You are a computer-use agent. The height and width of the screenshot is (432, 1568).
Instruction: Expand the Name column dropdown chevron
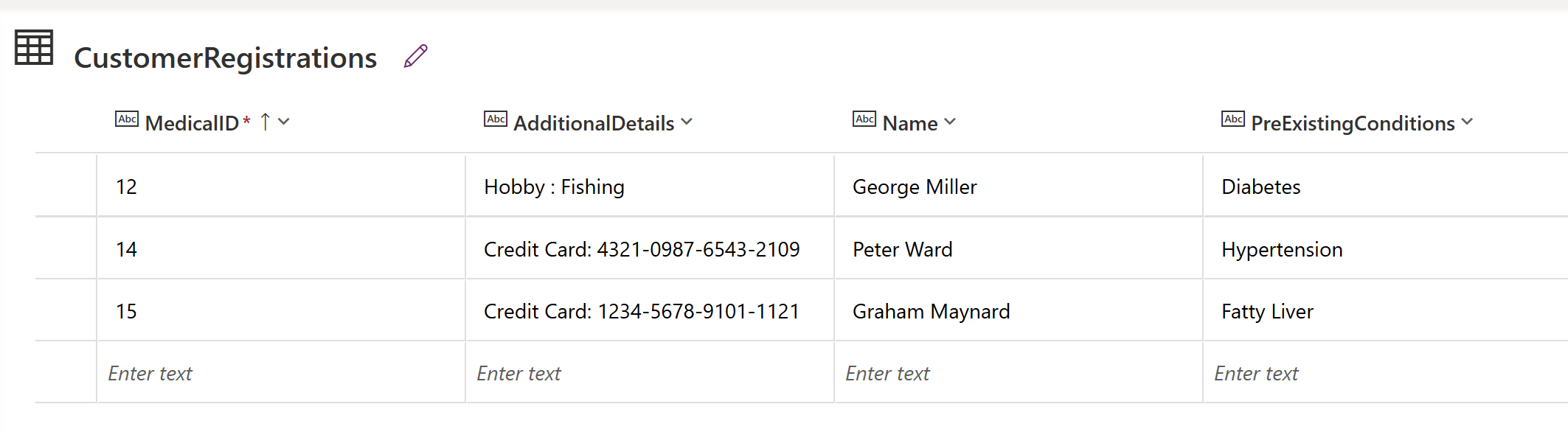(950, 122)
